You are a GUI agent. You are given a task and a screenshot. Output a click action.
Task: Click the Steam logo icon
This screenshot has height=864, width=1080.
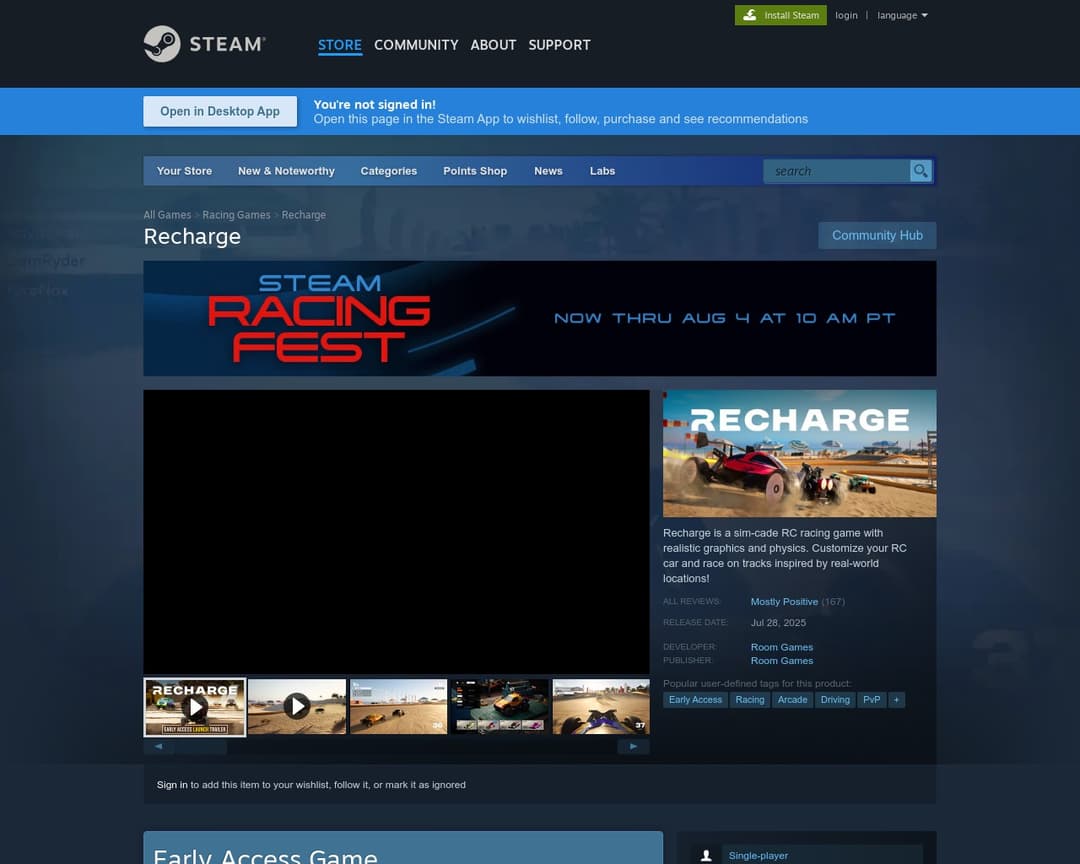click(162, 44)
